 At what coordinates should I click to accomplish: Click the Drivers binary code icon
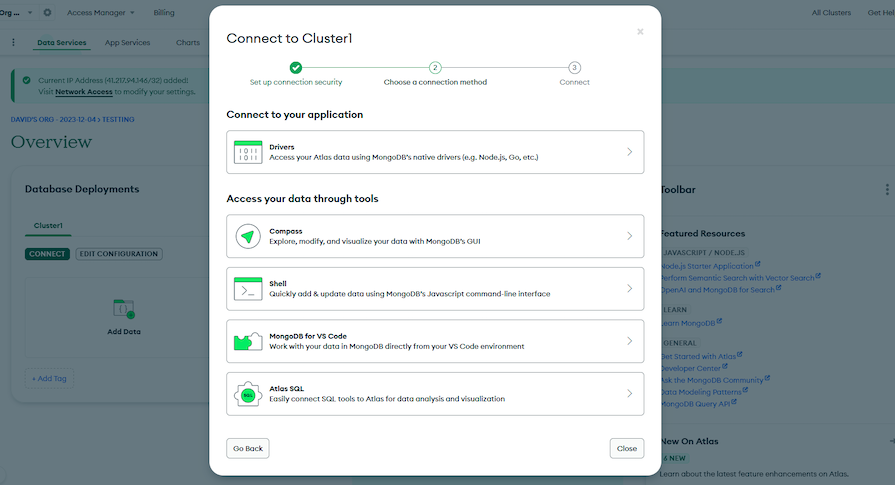[x=247, y=152]
